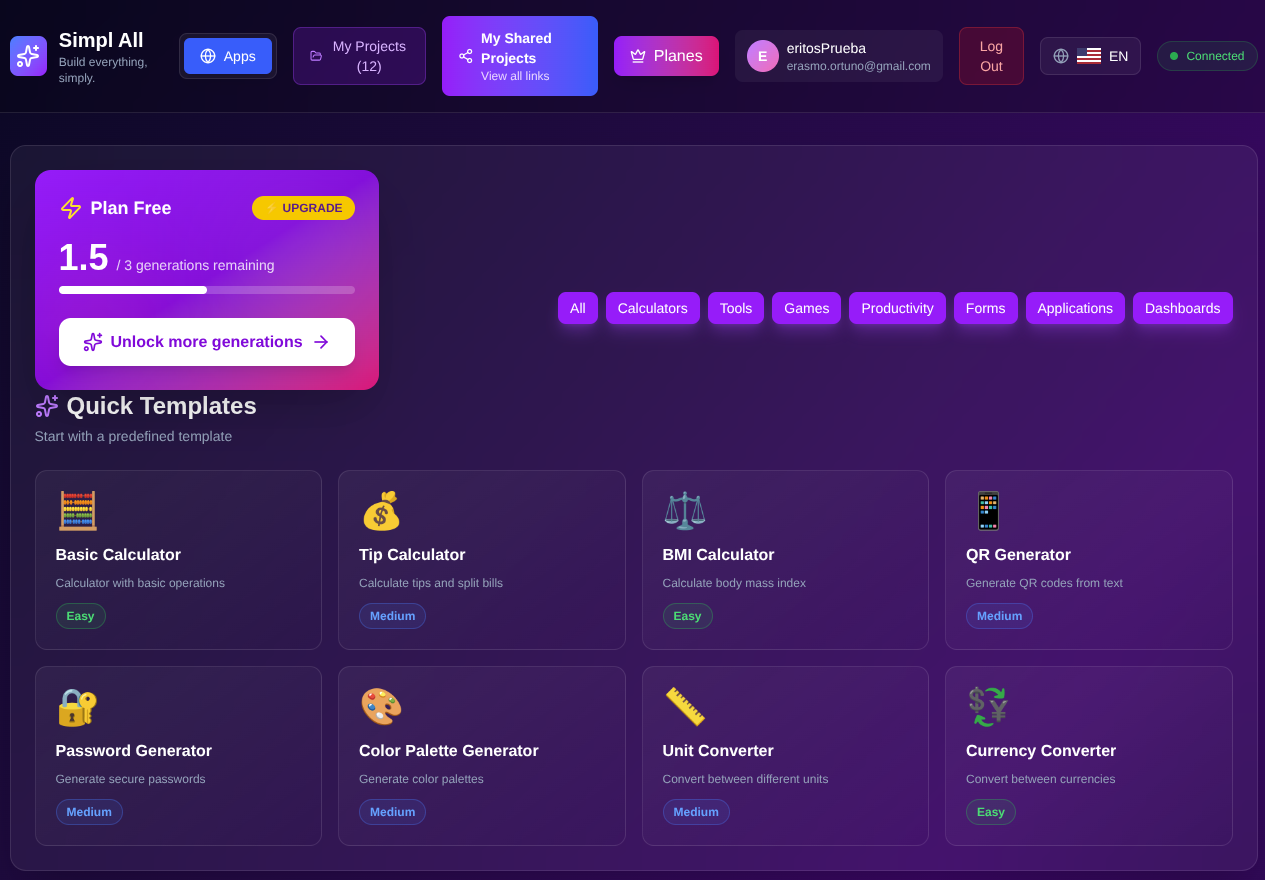Select the Calculators filter

(x=652, y=308)
